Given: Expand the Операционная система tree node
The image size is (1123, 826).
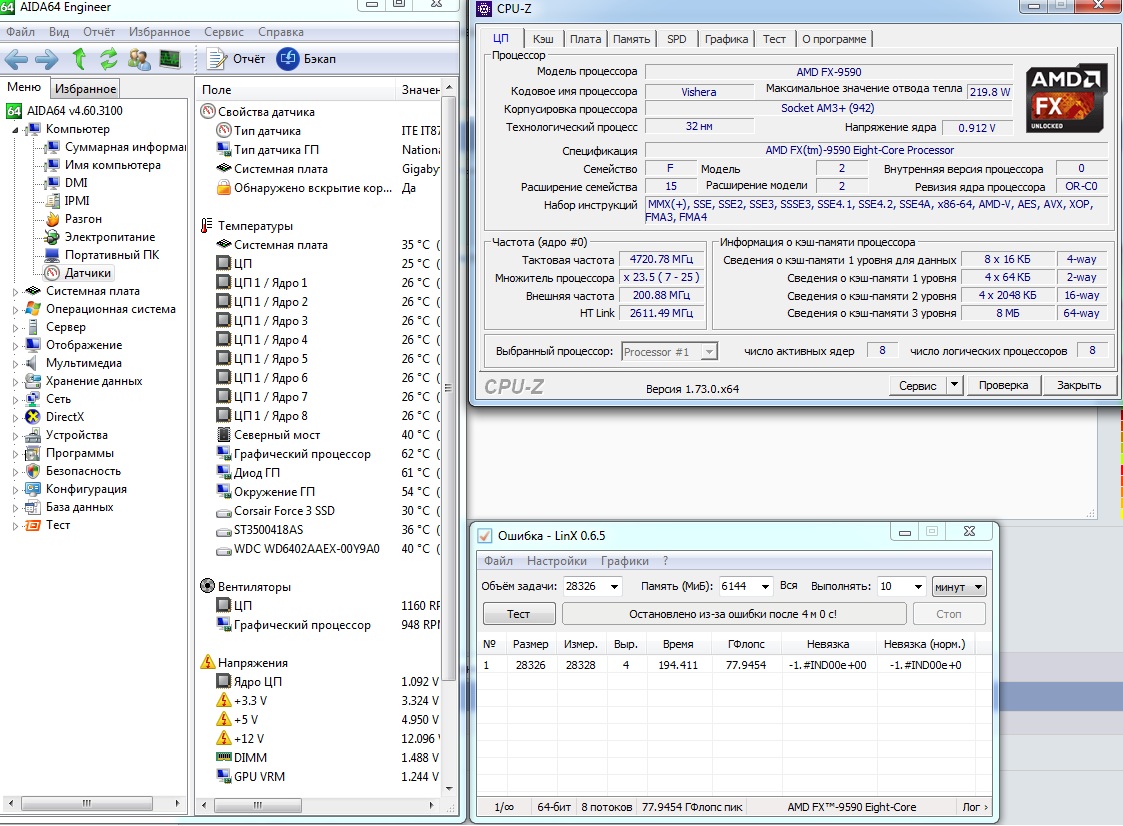Looking at the screenshot, I should coord(15,309).
